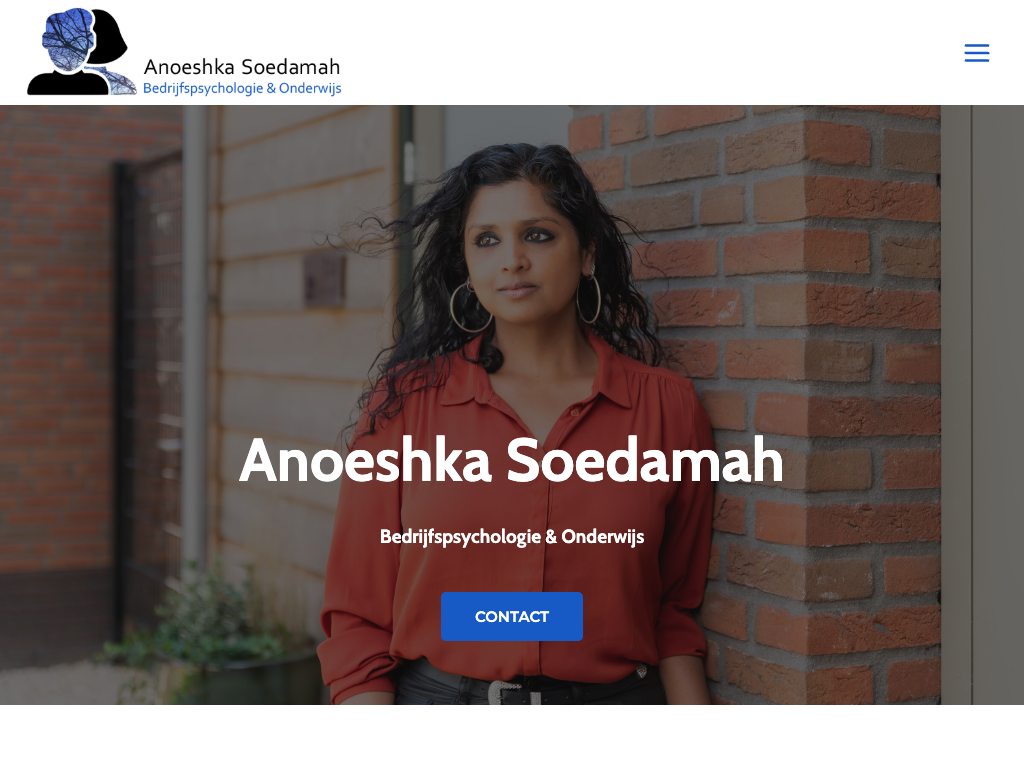
Task: Click the green plant in the planter
Action: click(209, 620)
